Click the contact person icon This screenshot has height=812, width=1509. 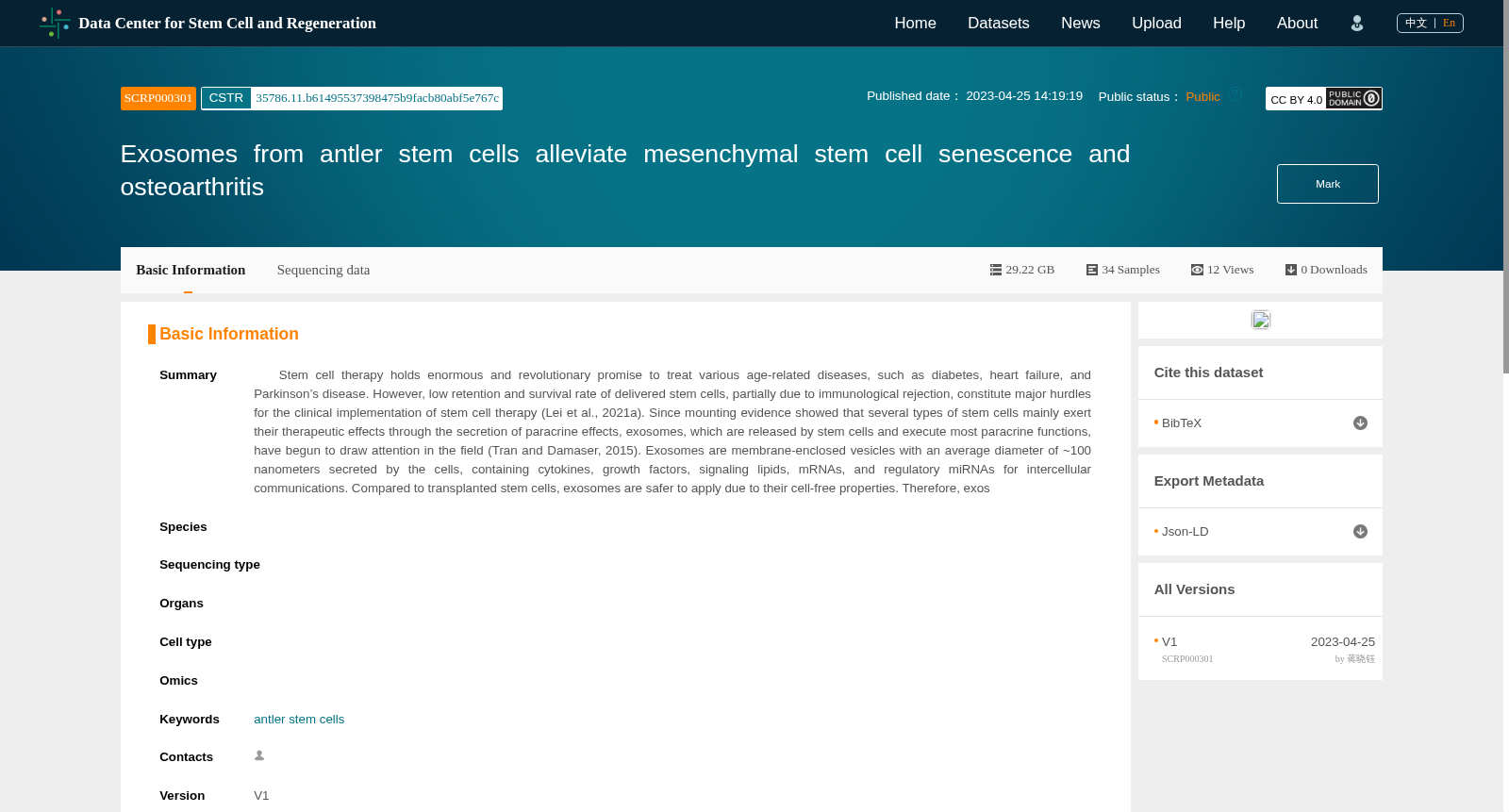click(259, 755)
